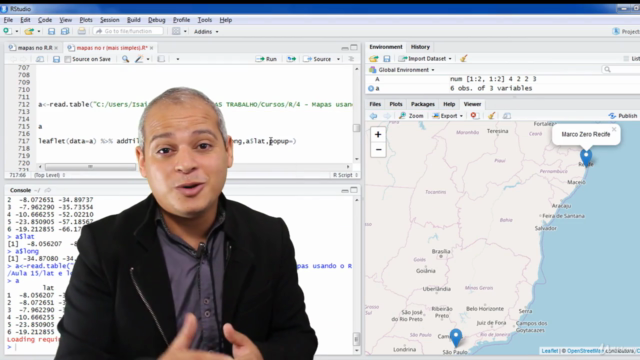Viewport: 640px width, 360px height.
Task: Click the Load workspace icon in Environment
Action: click(x=374, y=59)
